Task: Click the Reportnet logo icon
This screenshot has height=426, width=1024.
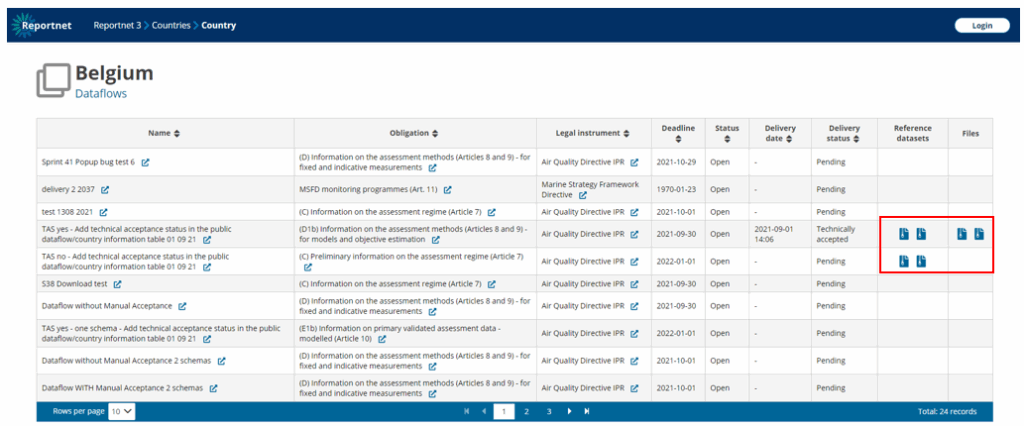Action: (x=22, y=25)
